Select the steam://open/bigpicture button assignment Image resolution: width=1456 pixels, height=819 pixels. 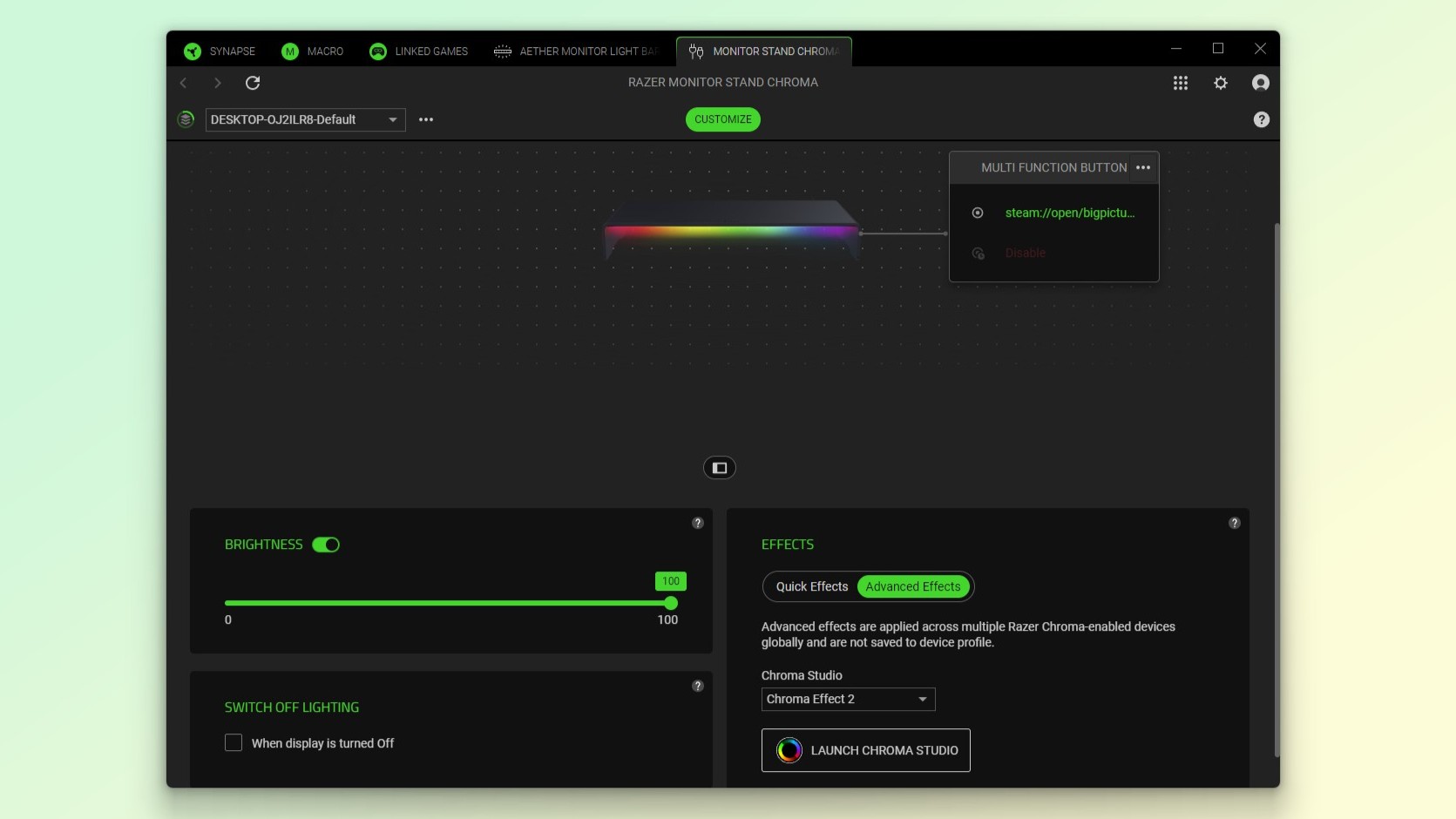click(x=1069, y=213)
